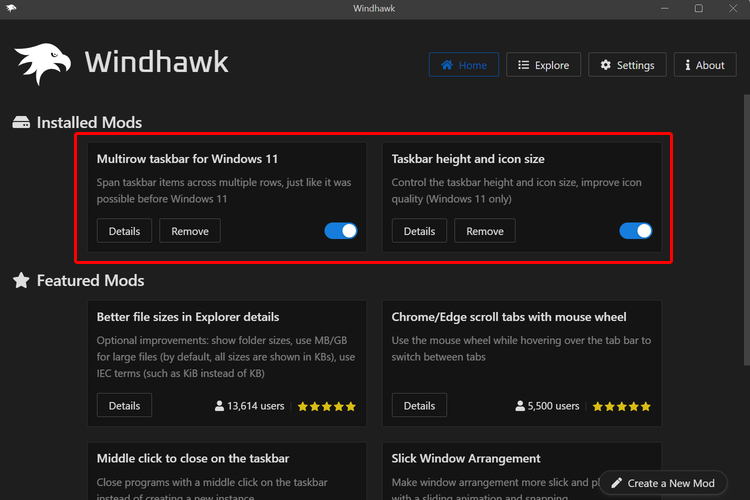Click the Windhawk eagle logo

pos(43,64)
